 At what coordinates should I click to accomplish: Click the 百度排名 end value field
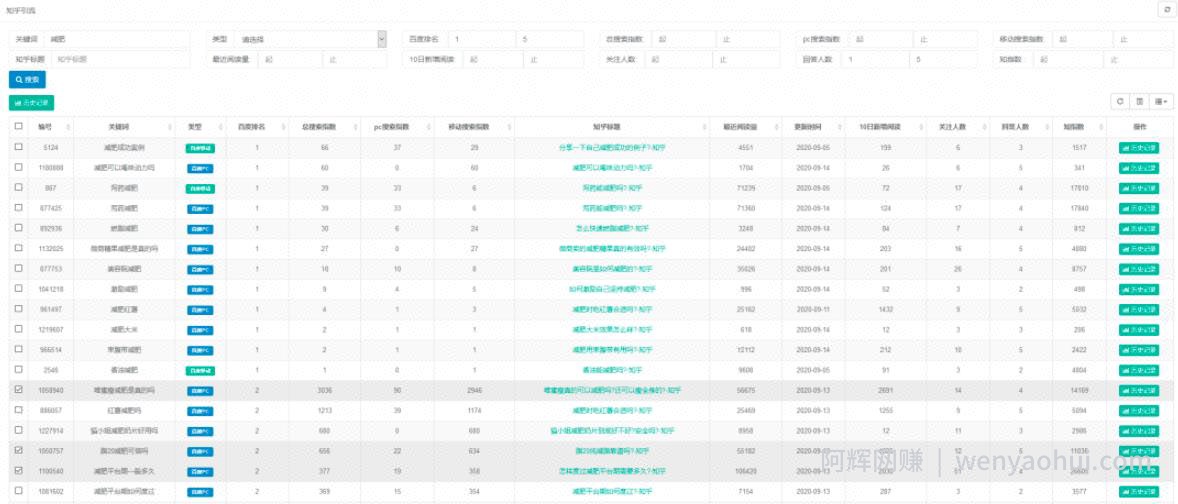tap(551, 39)
